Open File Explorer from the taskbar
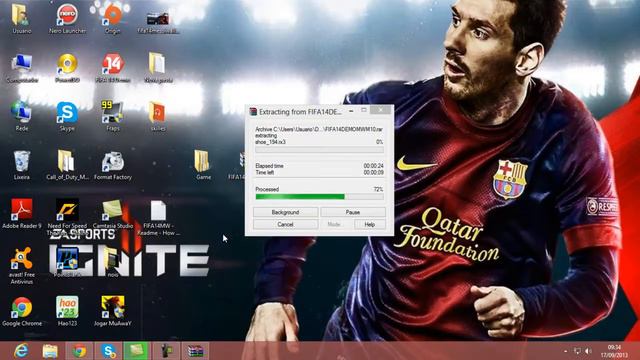The height and width of the screenshot is (360, 640). (50, 351)
